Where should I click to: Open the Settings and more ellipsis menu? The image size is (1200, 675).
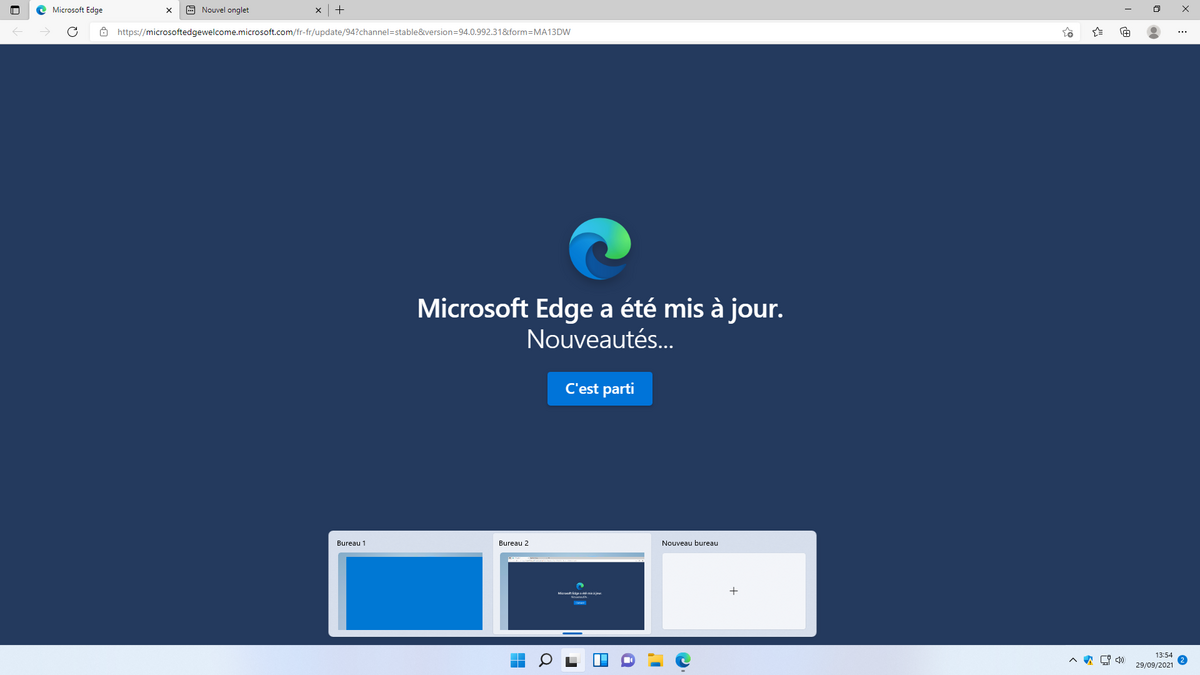coord(1181,31)
